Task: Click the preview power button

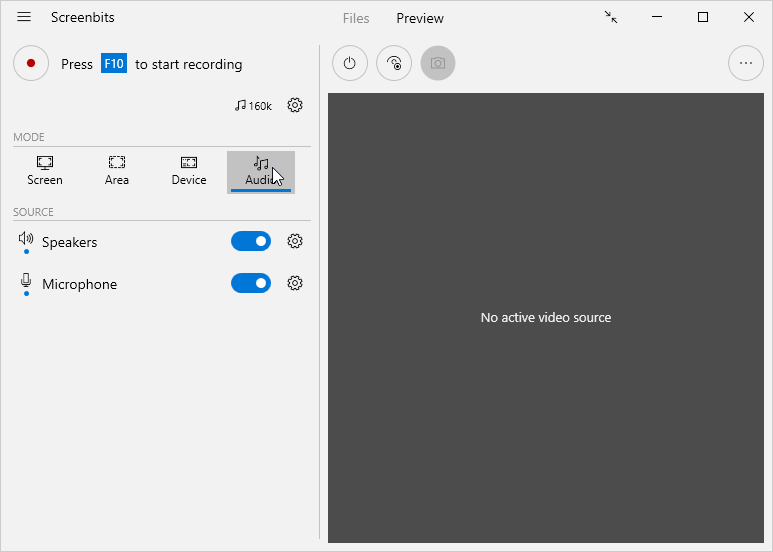Action: 350,63
